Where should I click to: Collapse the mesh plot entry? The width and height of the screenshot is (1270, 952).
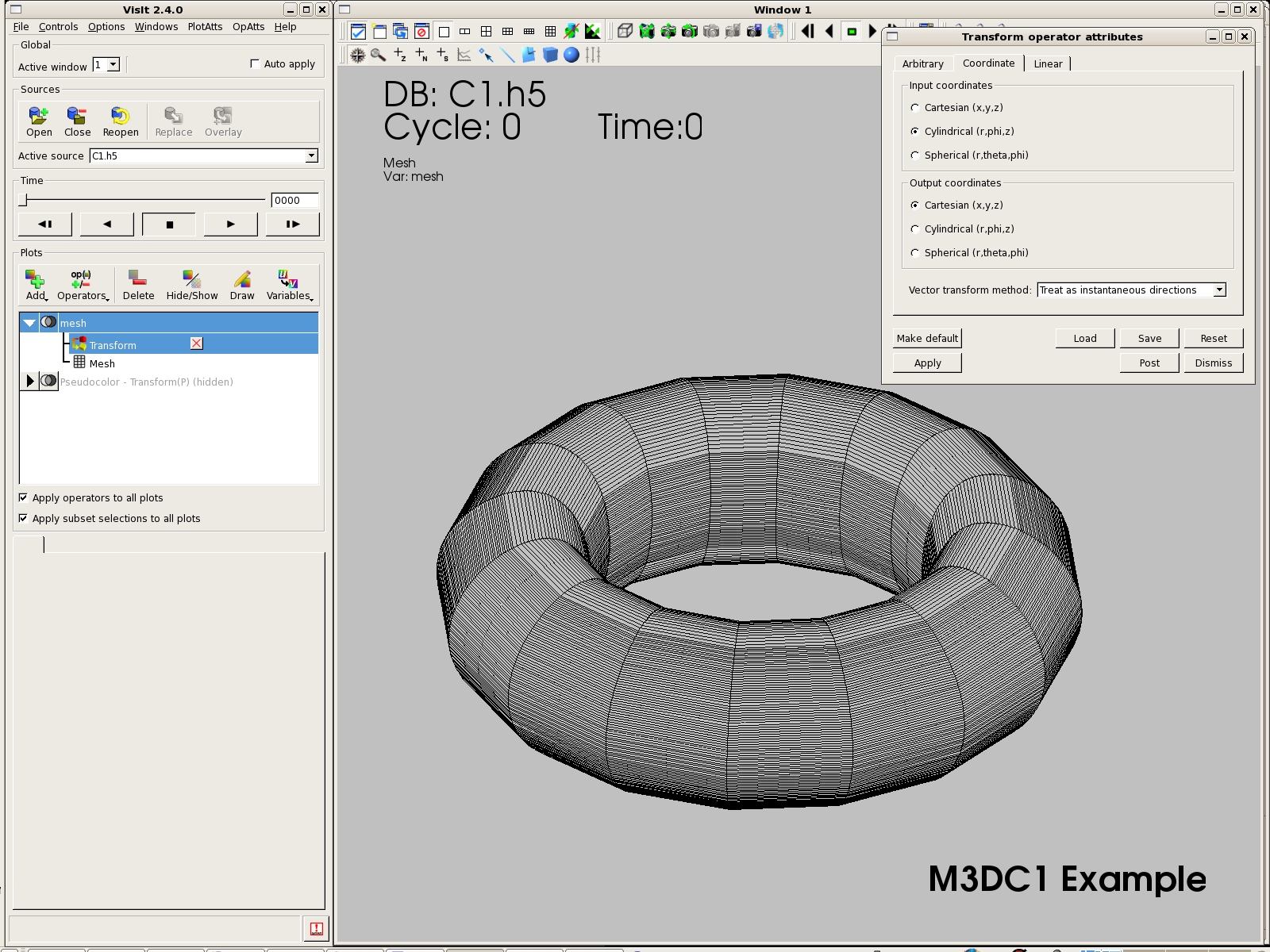click(x=29, y=322)
